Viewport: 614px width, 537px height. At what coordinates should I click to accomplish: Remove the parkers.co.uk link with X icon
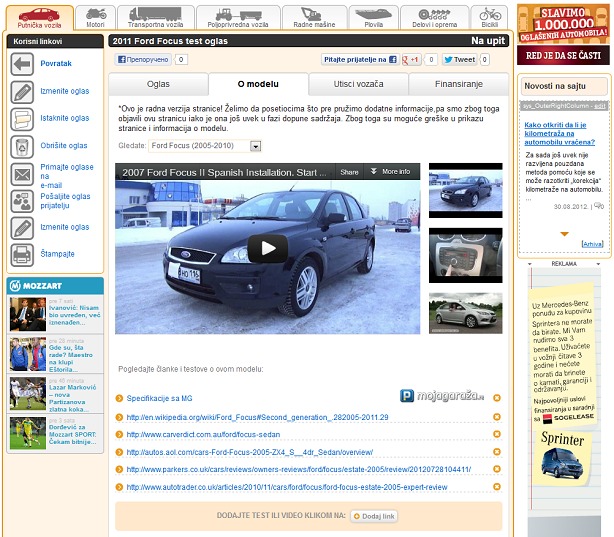point(497,469)
